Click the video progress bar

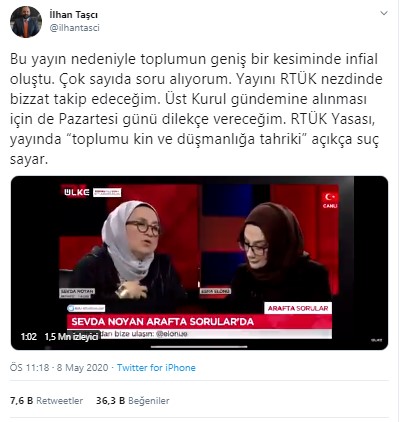click(199, 347)
